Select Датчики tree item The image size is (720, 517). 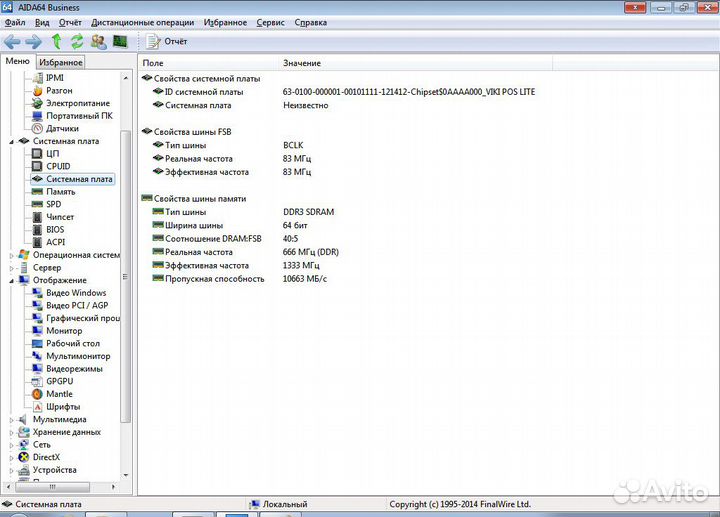62,129
